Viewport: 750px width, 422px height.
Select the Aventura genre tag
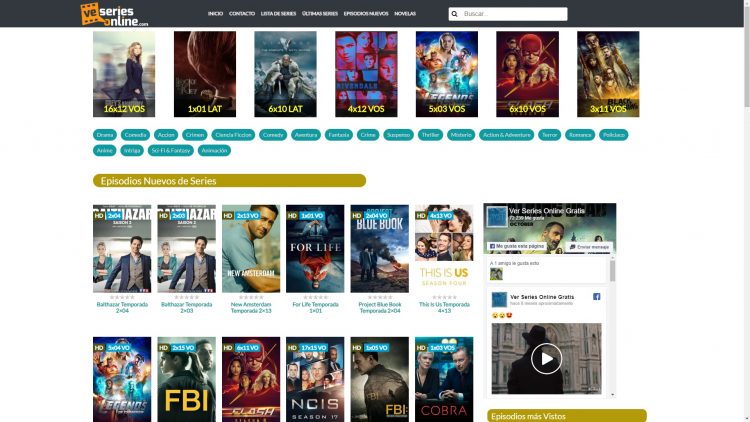(306, 135)
